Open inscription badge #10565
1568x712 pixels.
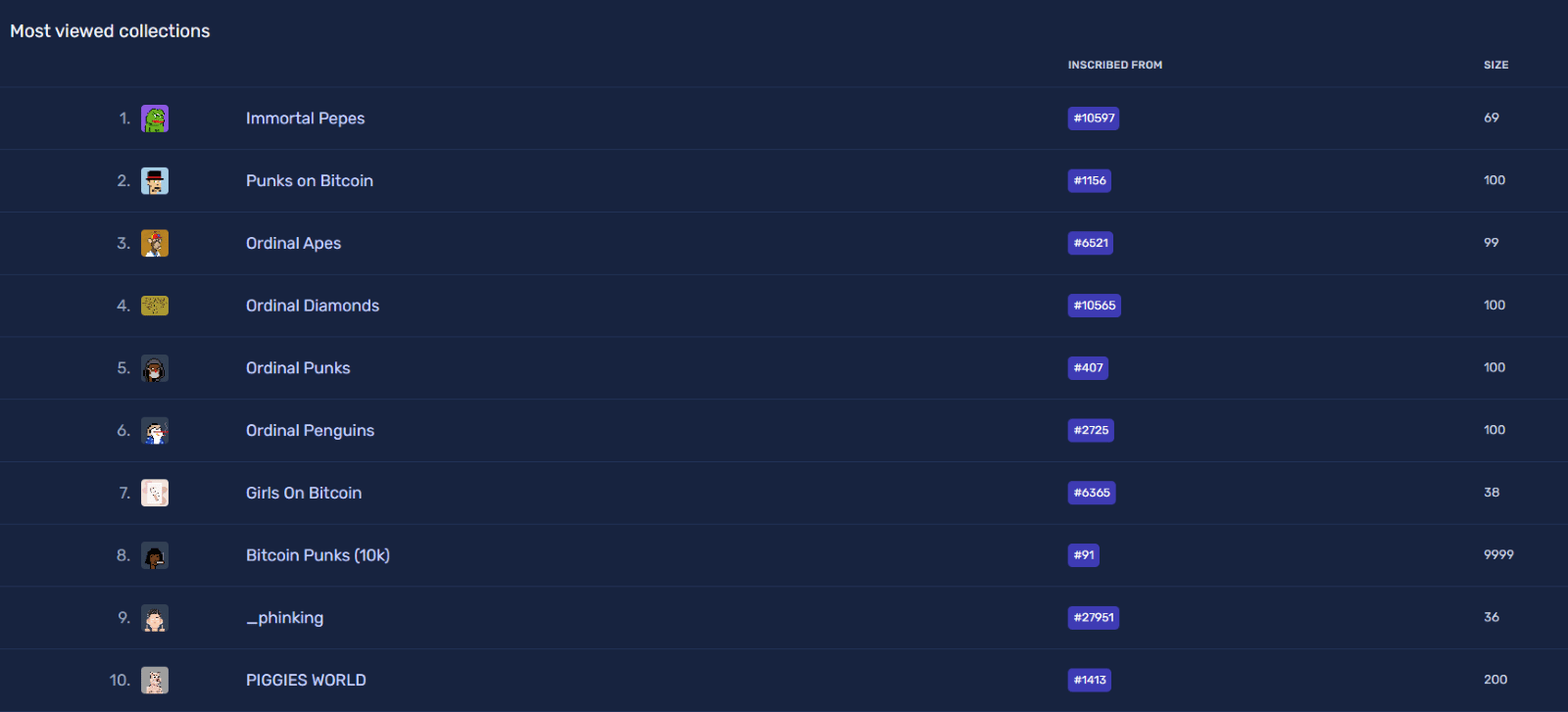[1095, 306]
